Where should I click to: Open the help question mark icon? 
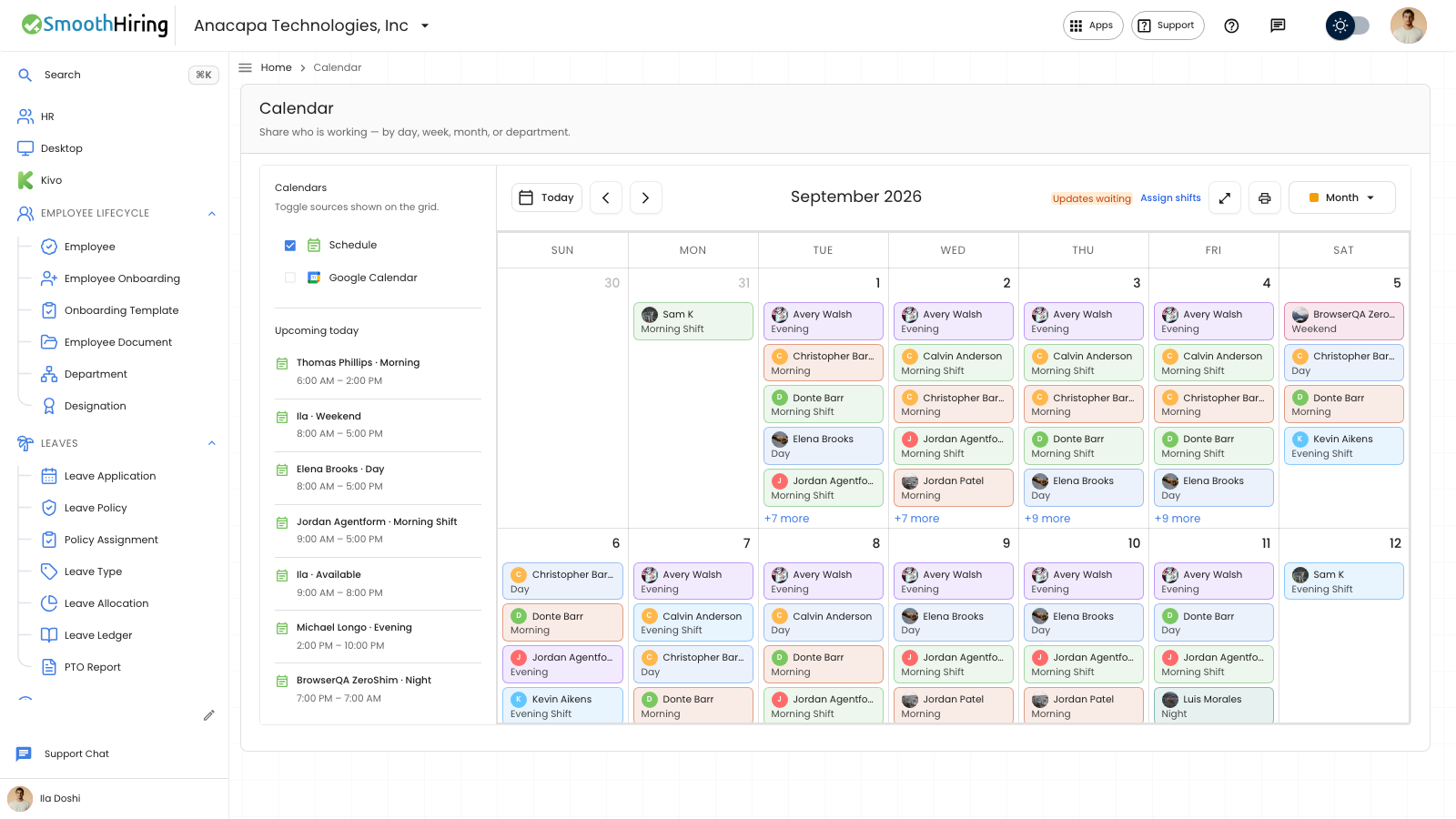coord(1231,25)
